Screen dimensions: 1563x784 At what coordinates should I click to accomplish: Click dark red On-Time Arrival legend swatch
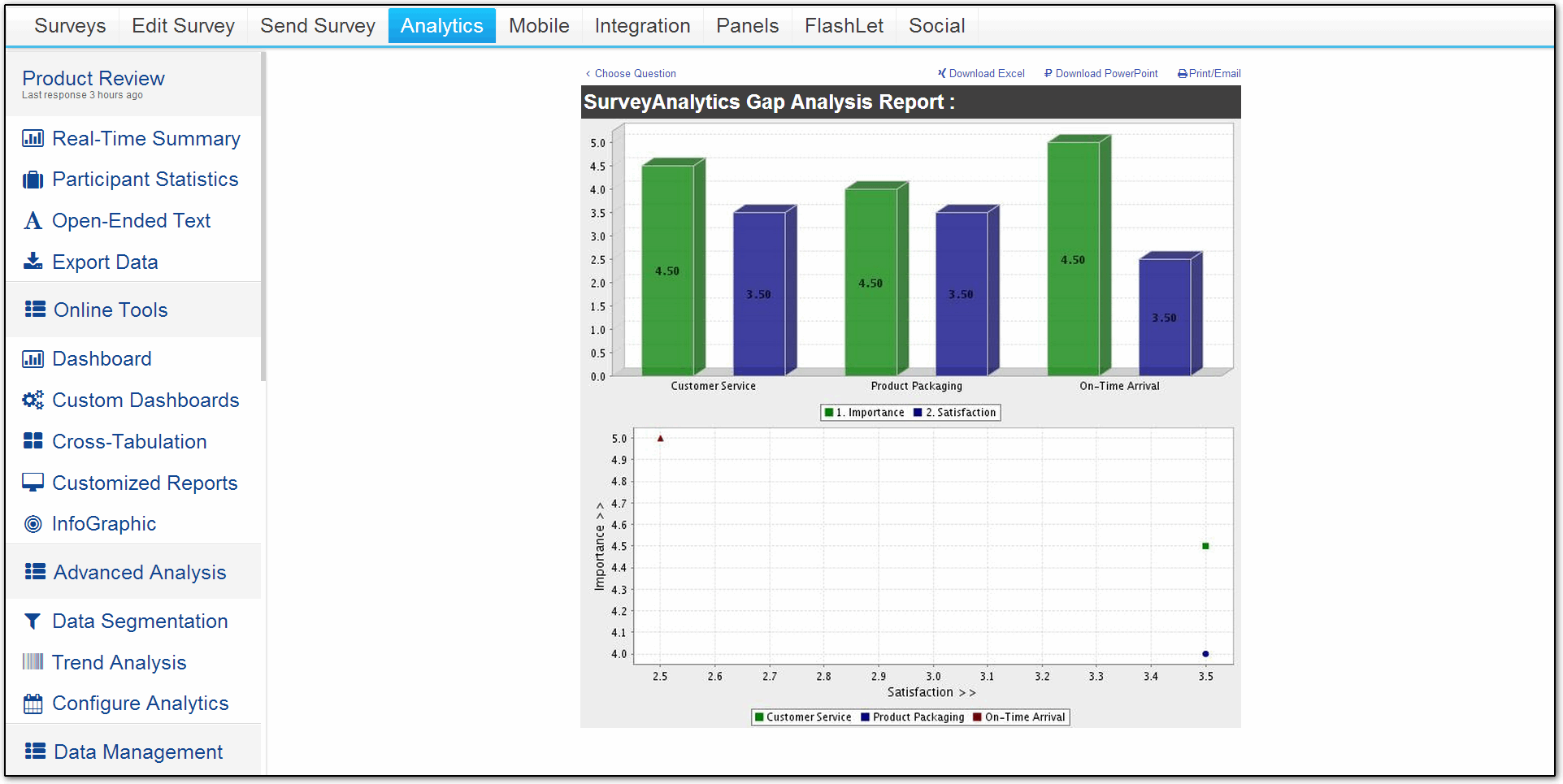pyautogui.click(x=977, y=717)
